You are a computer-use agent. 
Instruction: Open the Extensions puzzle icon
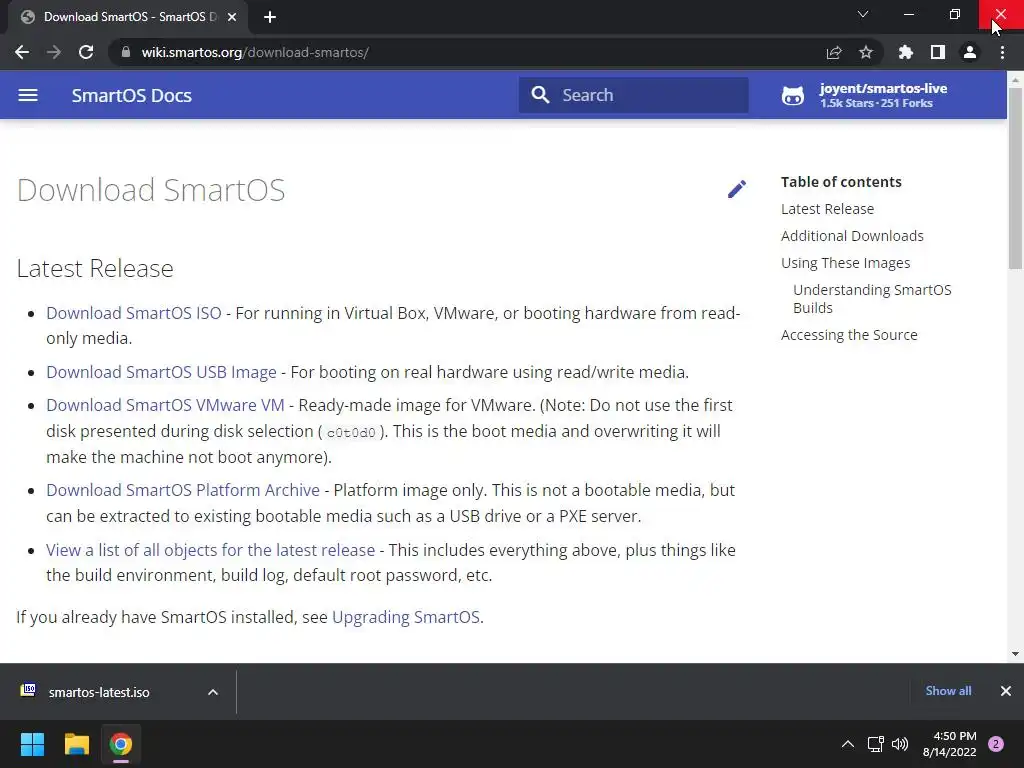pos(906,52)
